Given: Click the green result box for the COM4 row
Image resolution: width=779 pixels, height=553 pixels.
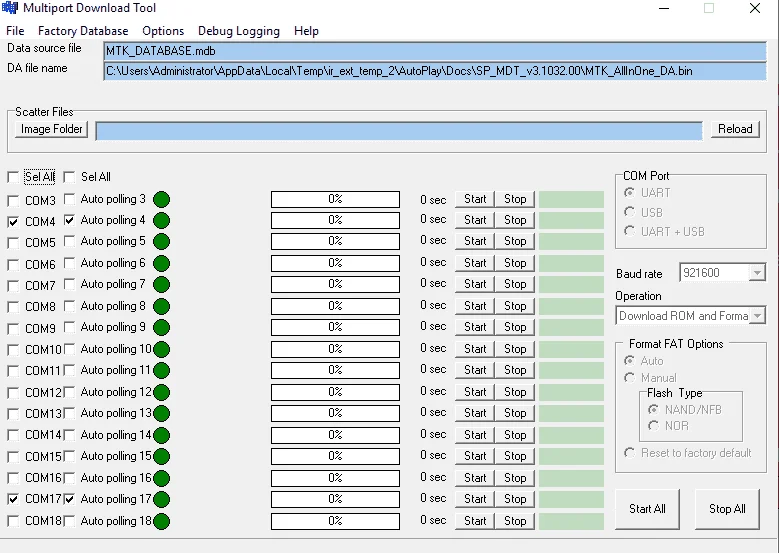Looking at the screenshot, I should coord(571,220).
